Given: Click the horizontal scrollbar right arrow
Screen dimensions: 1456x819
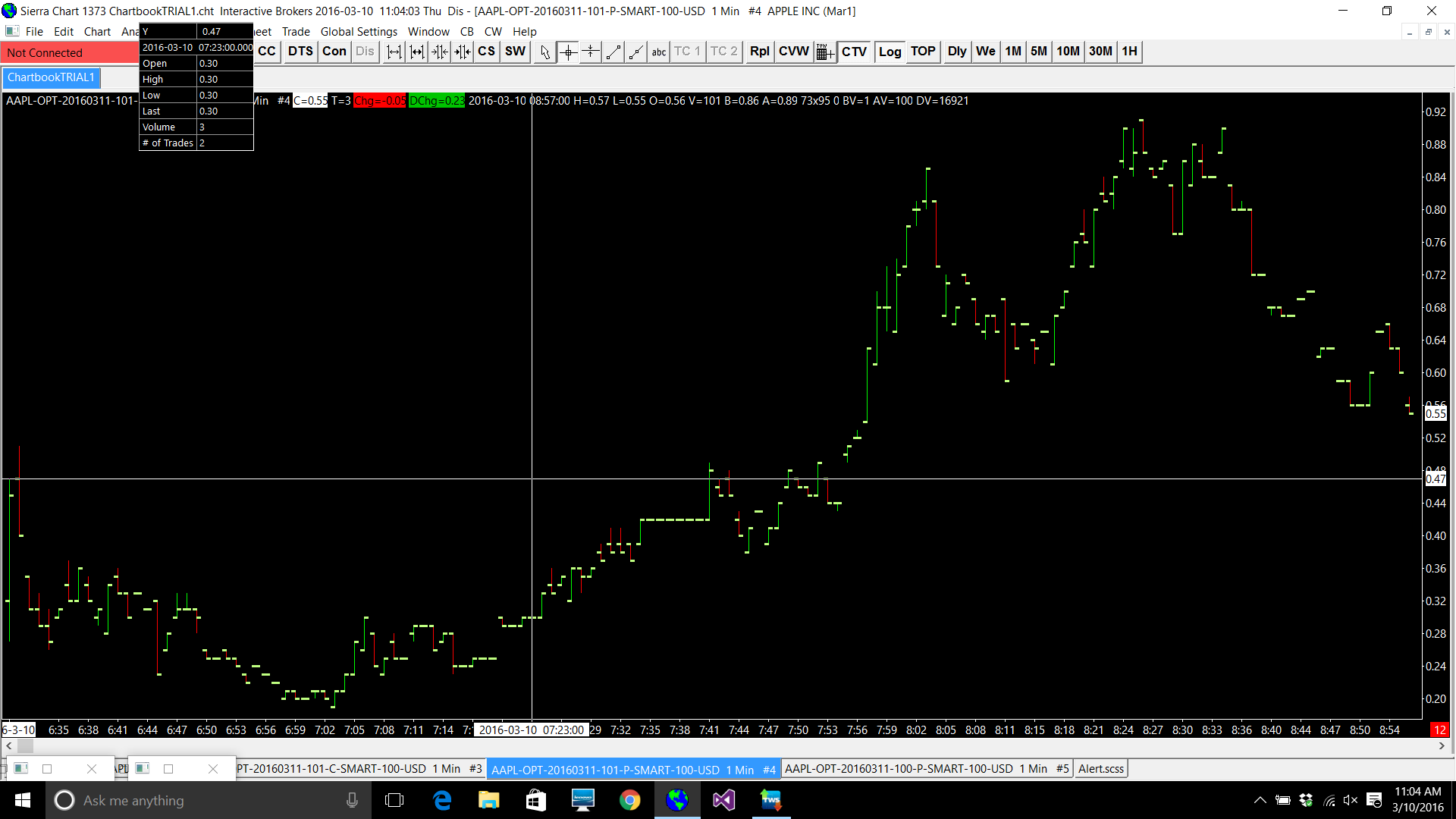Looking at the screenshot, I should coord(1442,746).
